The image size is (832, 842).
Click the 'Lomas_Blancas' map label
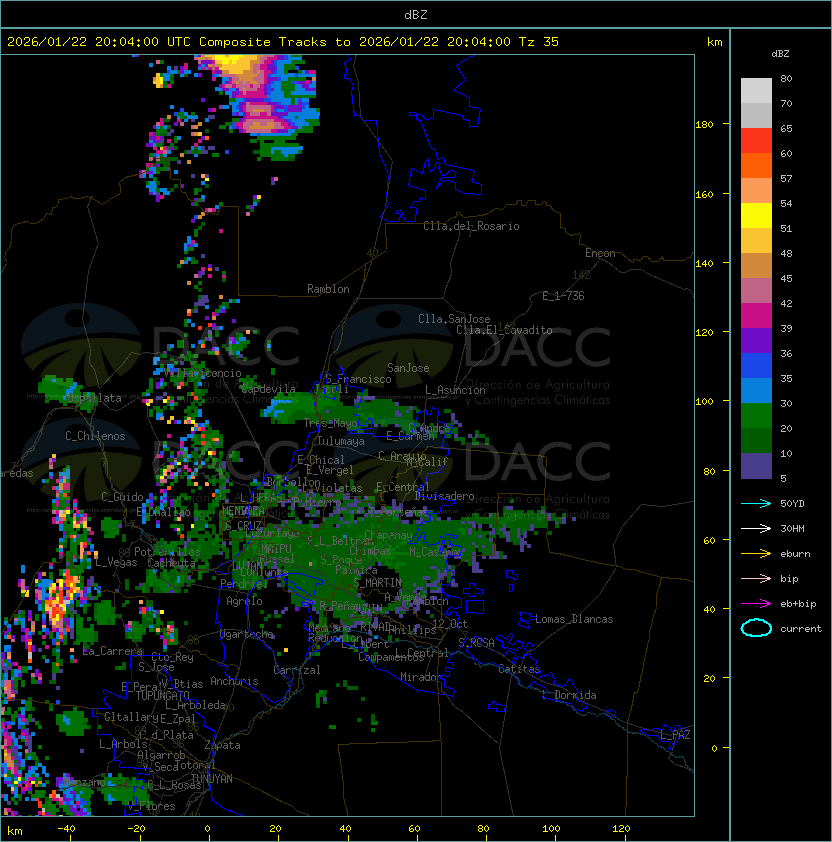(x=574, y=619)
